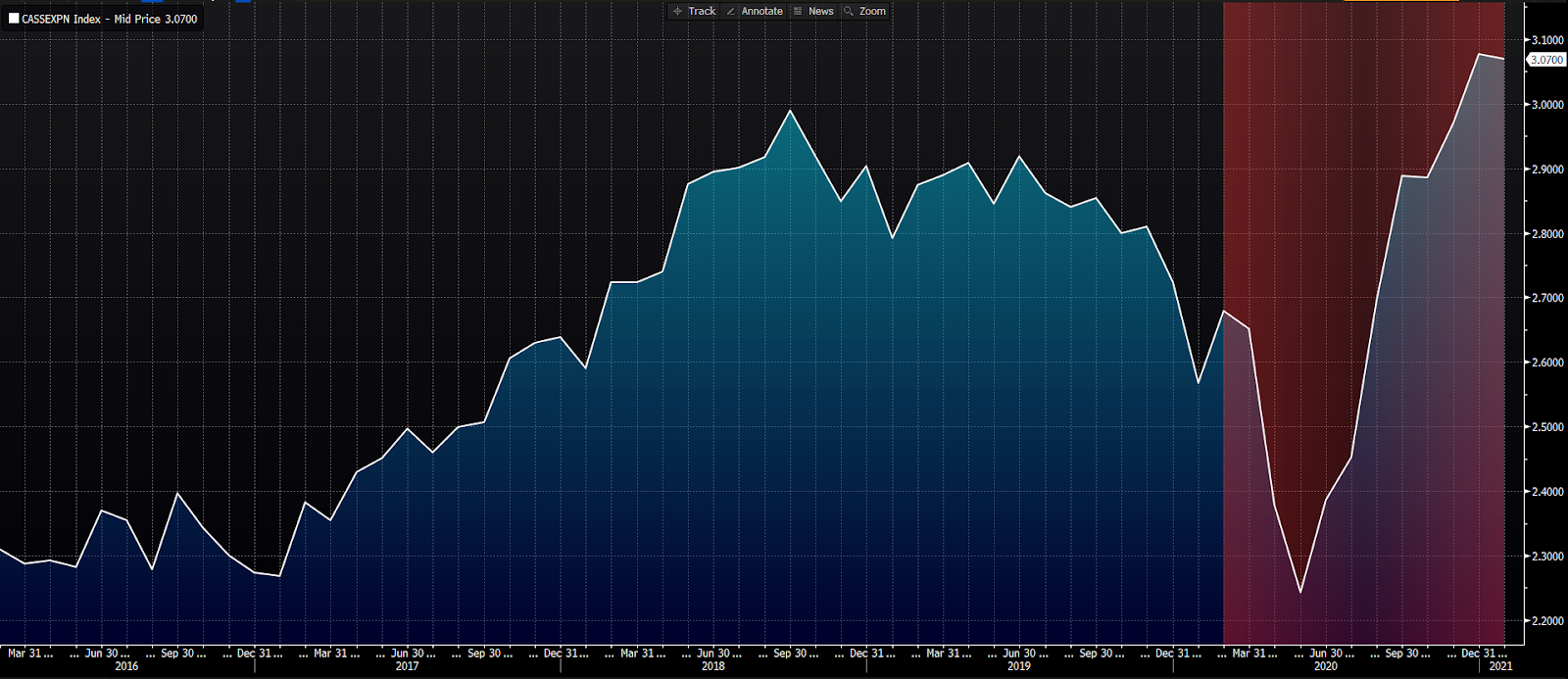Click the 2.4000 price axis label

click(x=1547, y=492)
